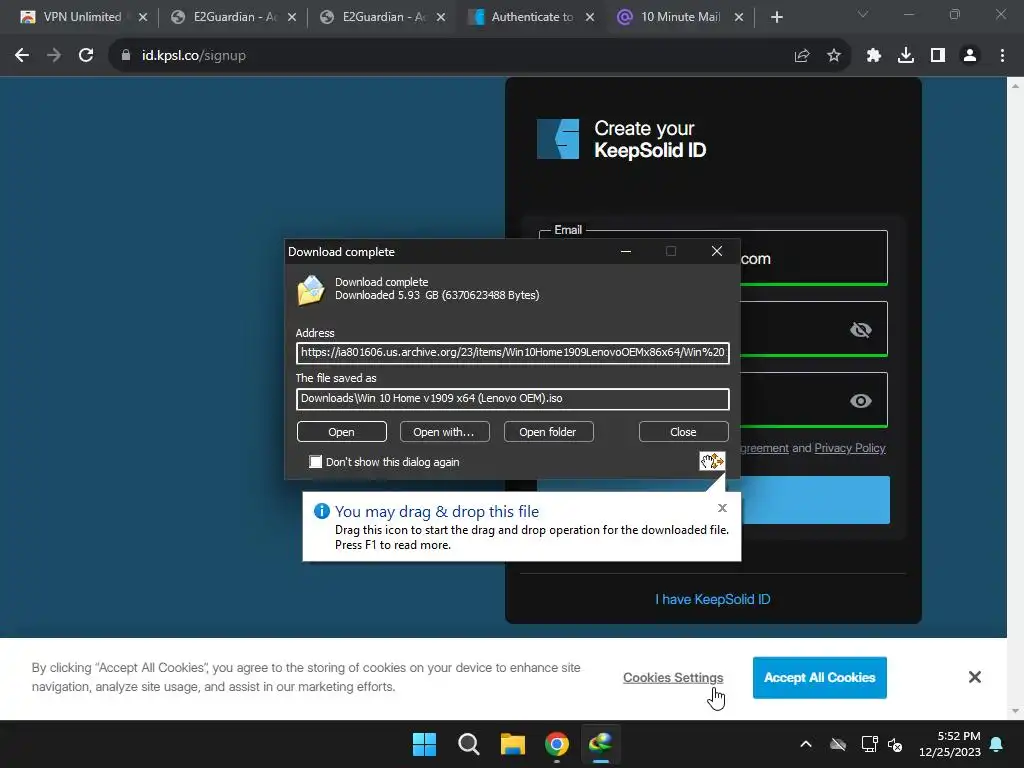Open a new browser tab
This screenshot has width=1024, height=768.
[x=776, y=18]
